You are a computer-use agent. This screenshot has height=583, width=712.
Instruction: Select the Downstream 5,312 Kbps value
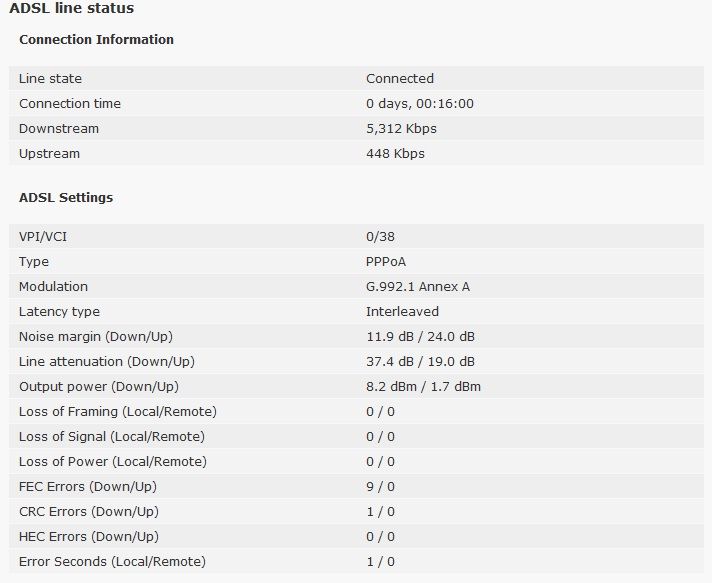tap(401, 129)
